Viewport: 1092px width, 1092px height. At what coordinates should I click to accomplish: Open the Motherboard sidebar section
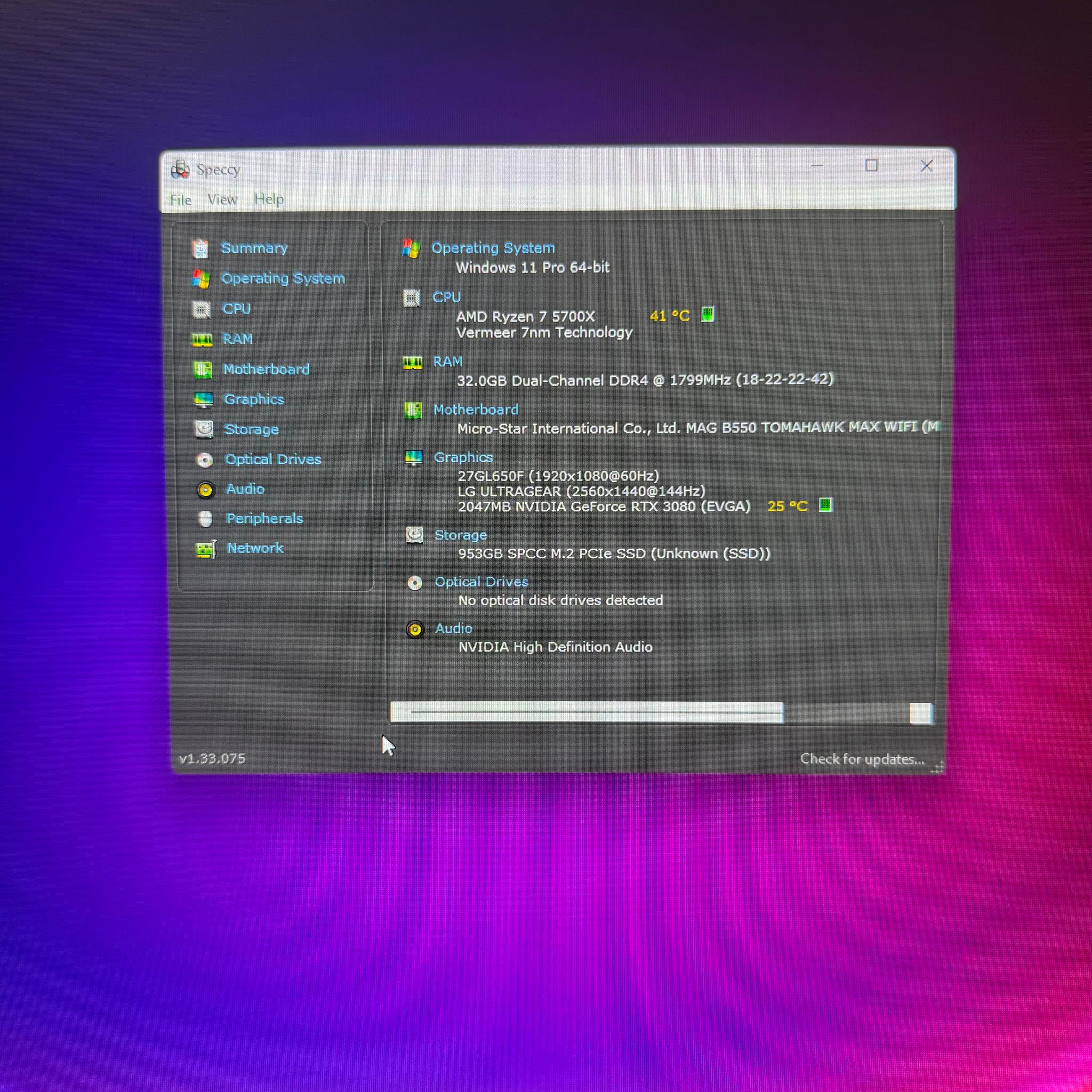[267, 369]
